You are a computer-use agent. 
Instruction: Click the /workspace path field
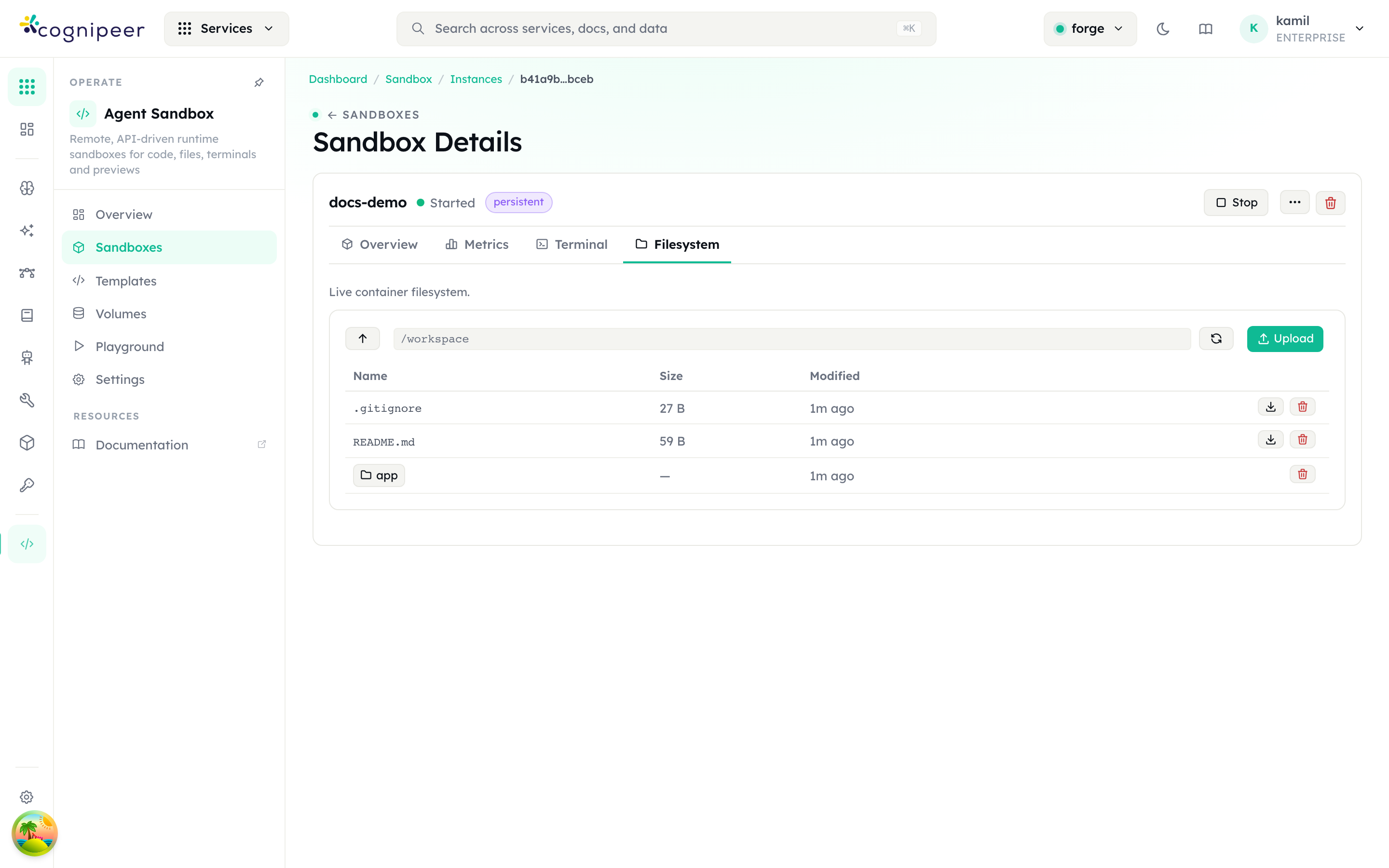(x=791, y=339)
